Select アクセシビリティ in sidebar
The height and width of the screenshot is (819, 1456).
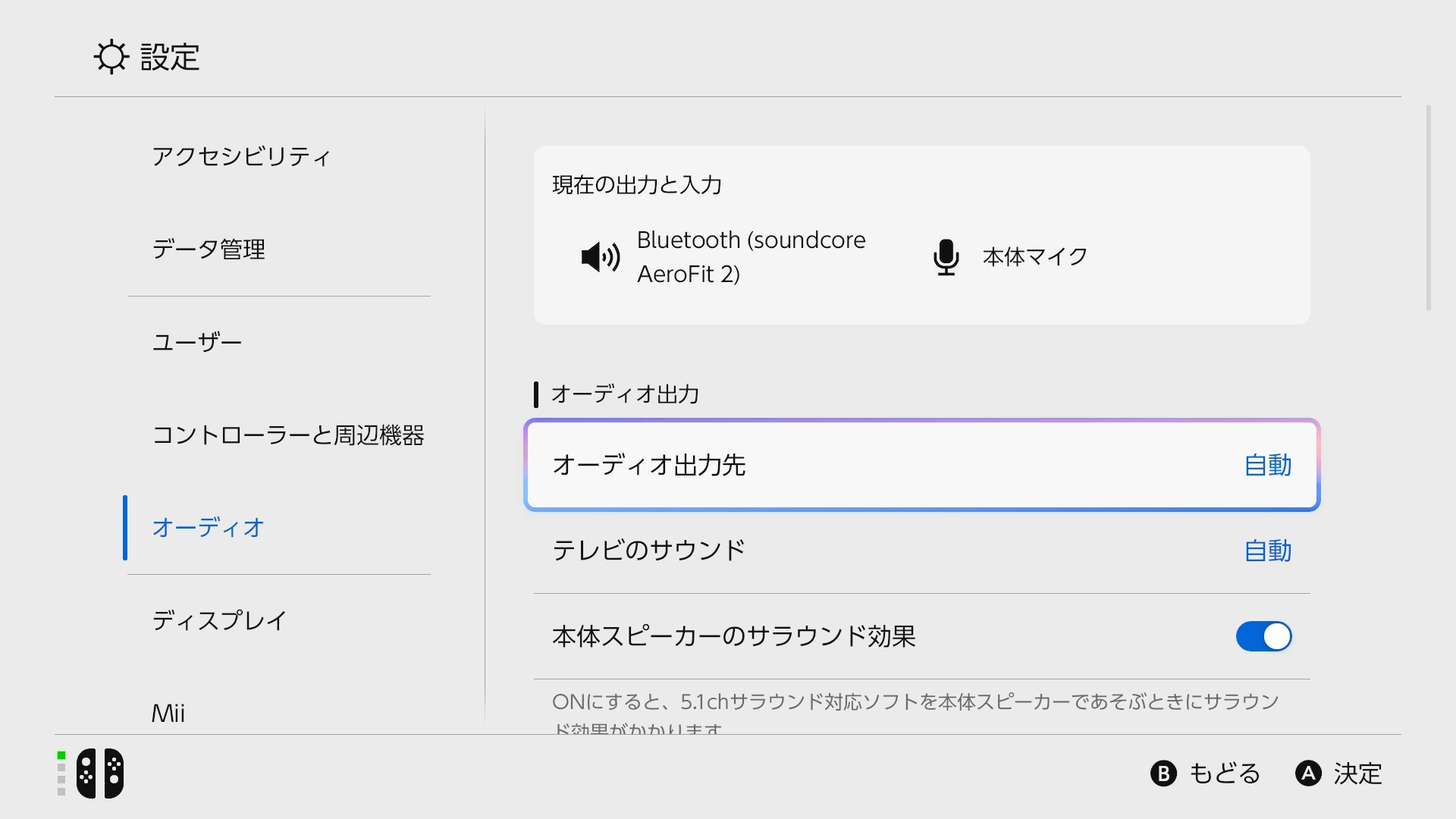[x=242, y=156]
